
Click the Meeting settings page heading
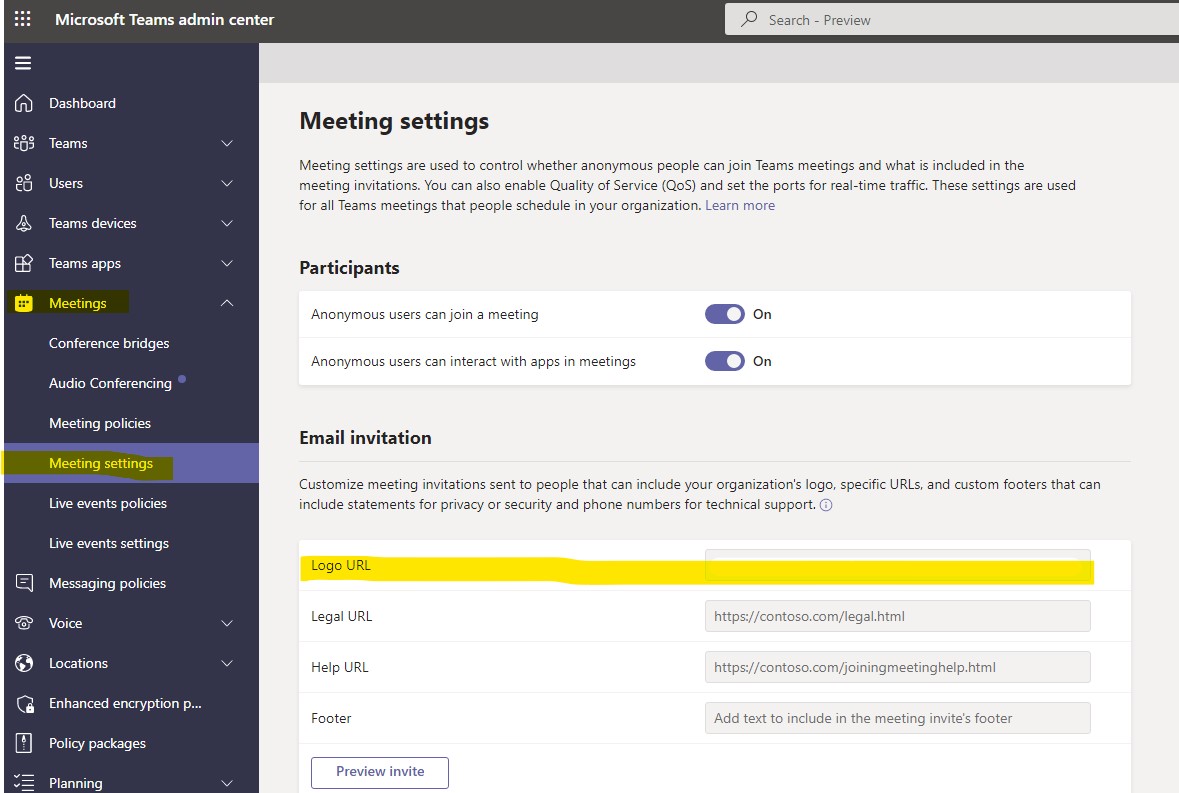click(394, 121)
